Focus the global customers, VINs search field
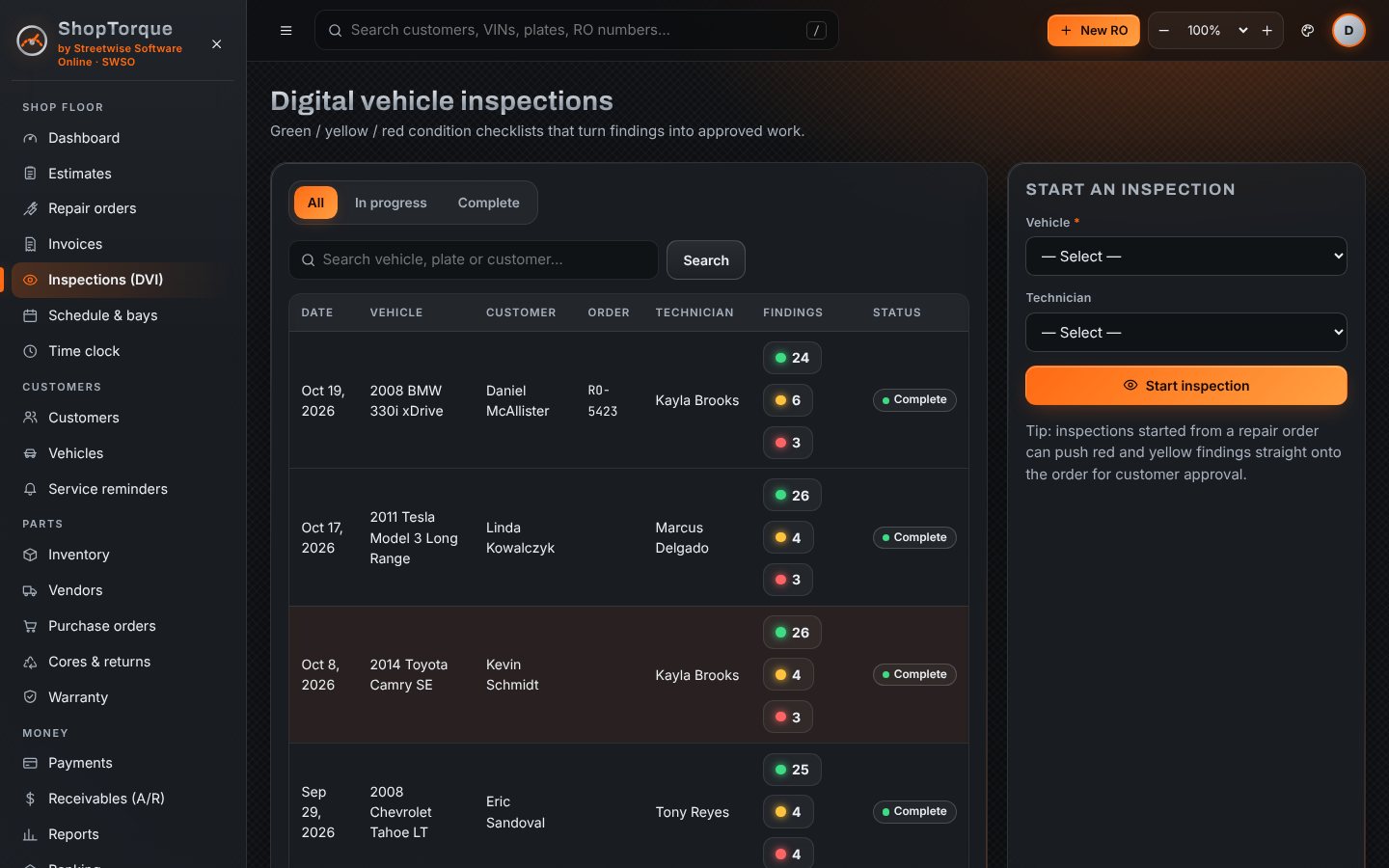 (x=577, y=30)
